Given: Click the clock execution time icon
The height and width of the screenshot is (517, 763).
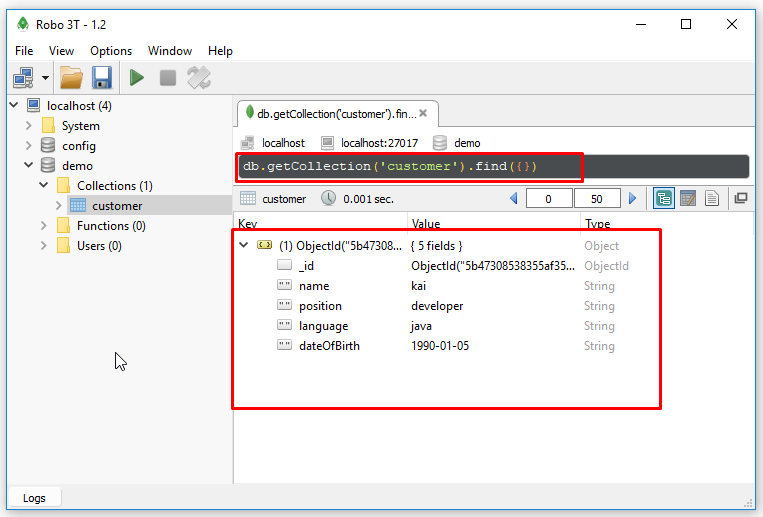Looking at the screenshot, I should (x=328, y=198).
